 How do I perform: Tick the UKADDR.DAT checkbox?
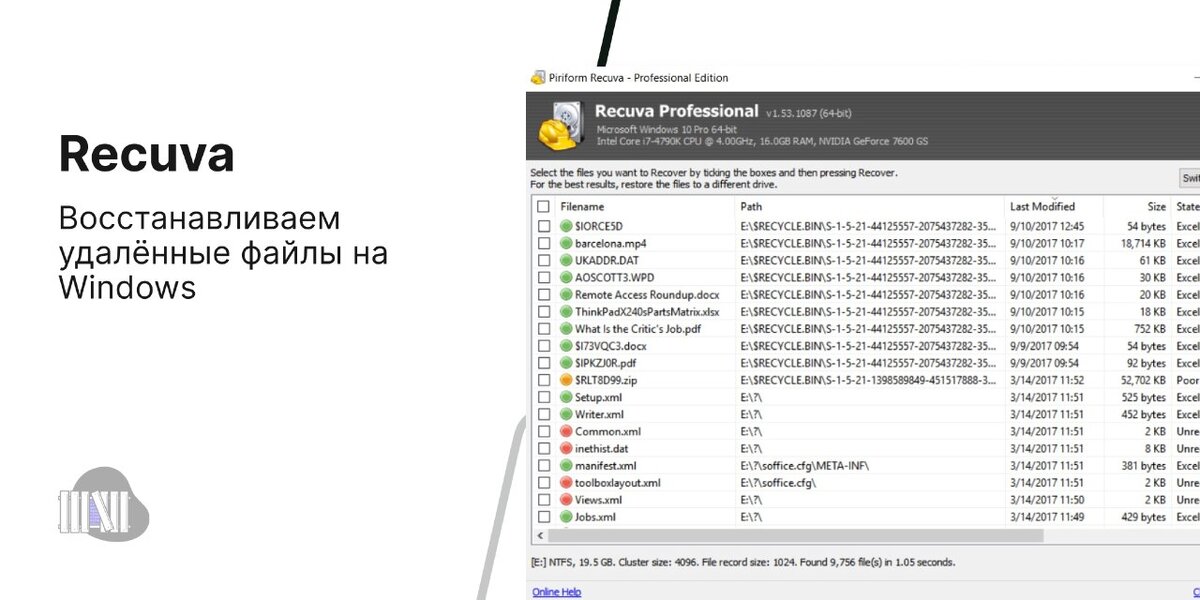(543, 260)
